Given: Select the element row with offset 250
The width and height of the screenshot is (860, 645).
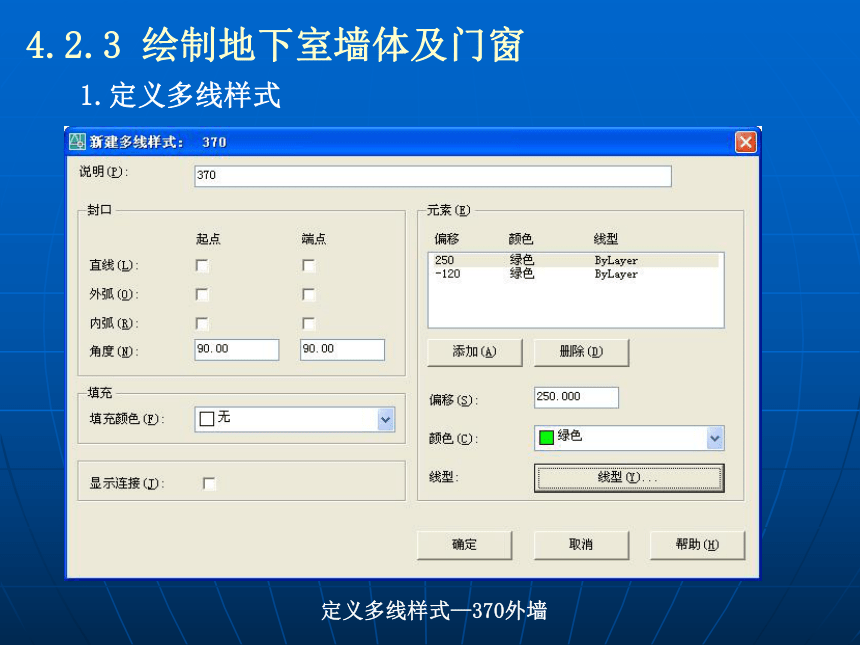Looking at the screenshot, I should [x=575, y=260].
